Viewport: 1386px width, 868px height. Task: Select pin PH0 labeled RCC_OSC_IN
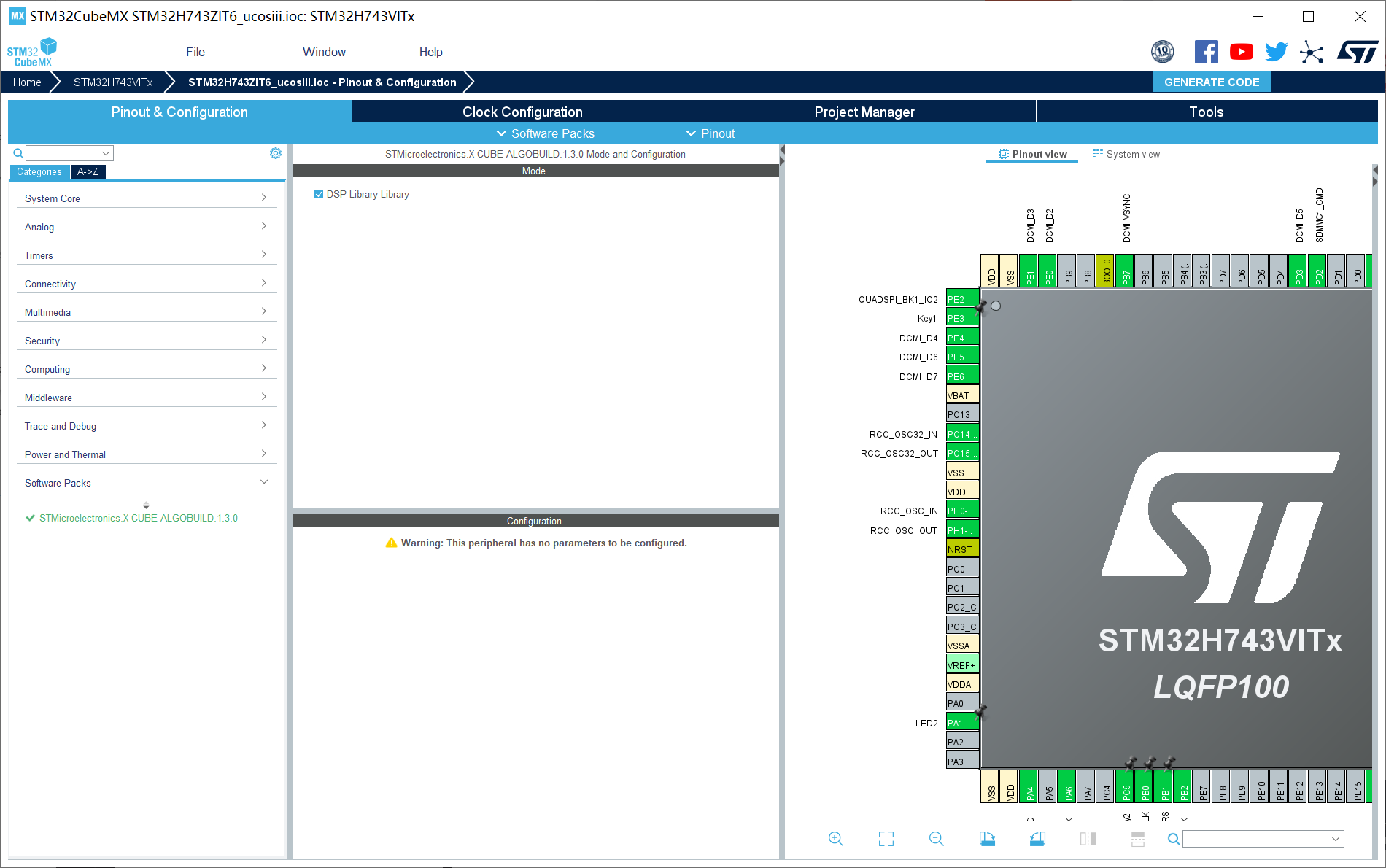[x=962, y=511]
